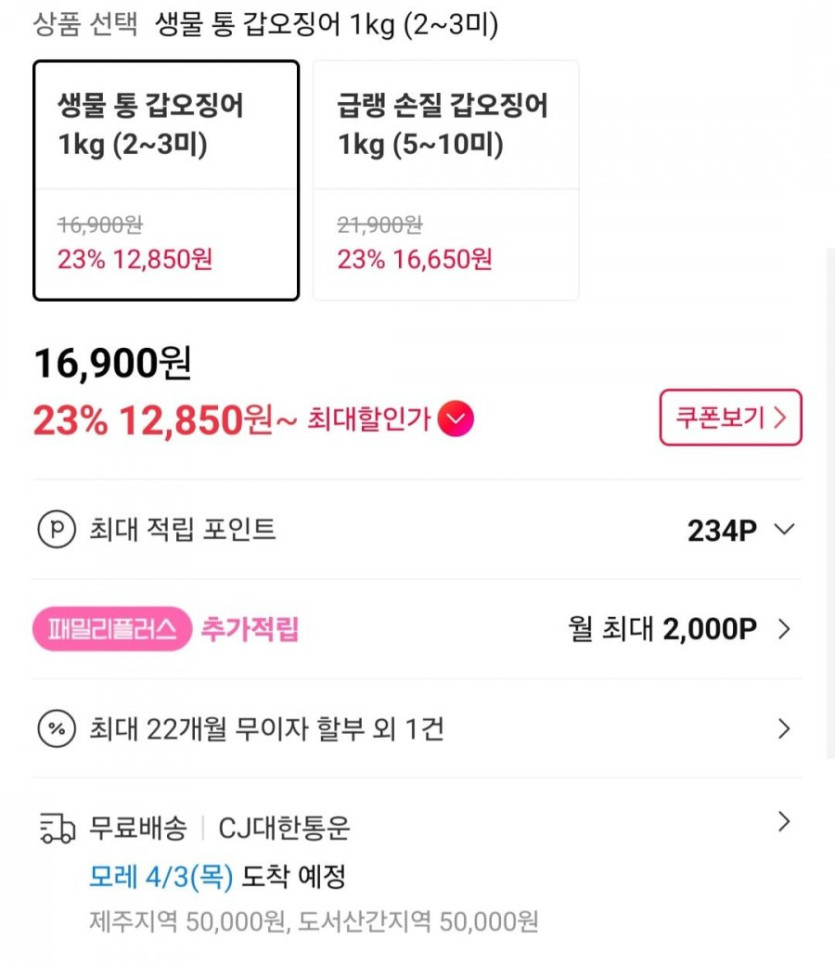Click the 패밀리플러스 pink badge
The image size is (835, 965).
coord(111,629)
